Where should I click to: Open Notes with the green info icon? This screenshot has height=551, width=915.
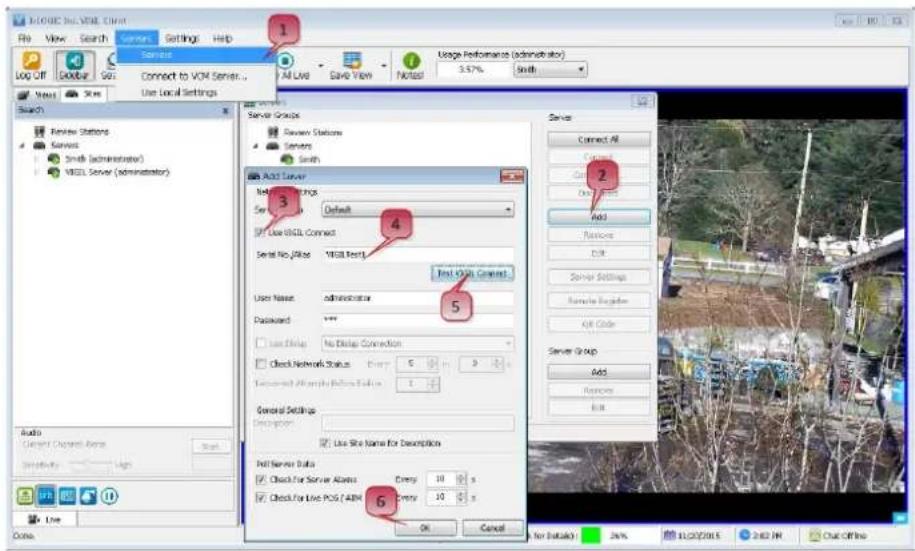pyautogui.click(x=411, y=61)
